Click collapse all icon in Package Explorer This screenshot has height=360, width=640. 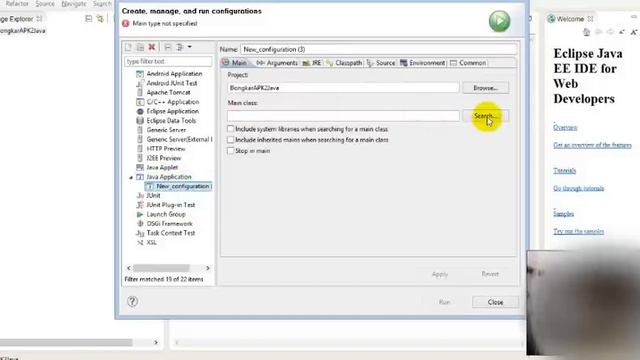(x=89, y=19)
